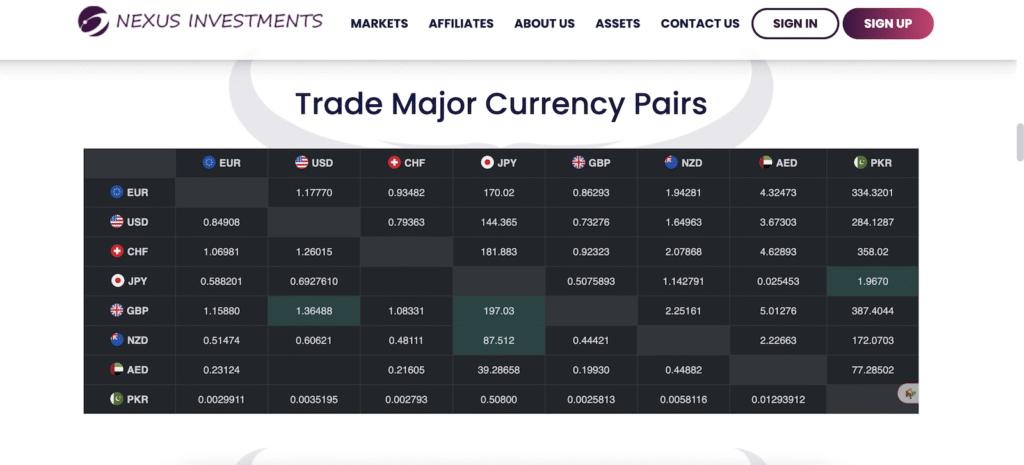The image size is (1024, 465).
Task: Click the EUR flag in column header
Action: click(x=209, y=162)
